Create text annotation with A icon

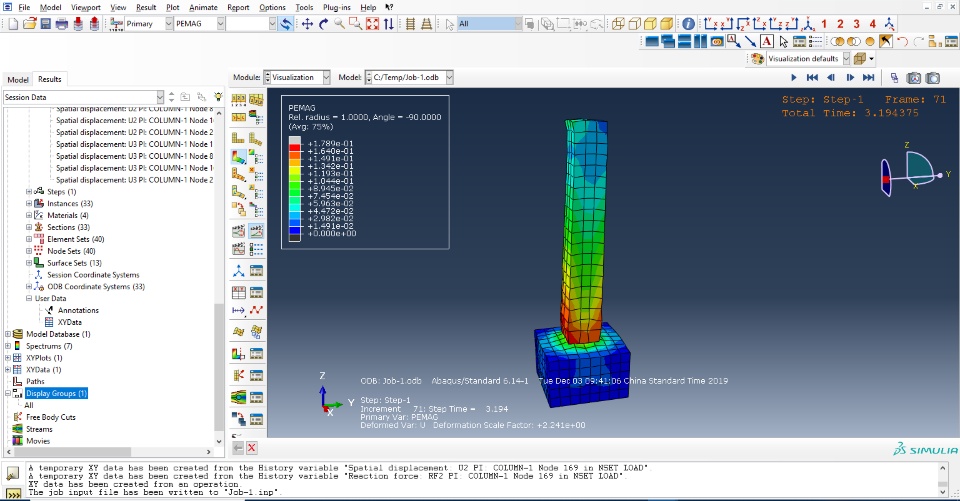[767, 41]
